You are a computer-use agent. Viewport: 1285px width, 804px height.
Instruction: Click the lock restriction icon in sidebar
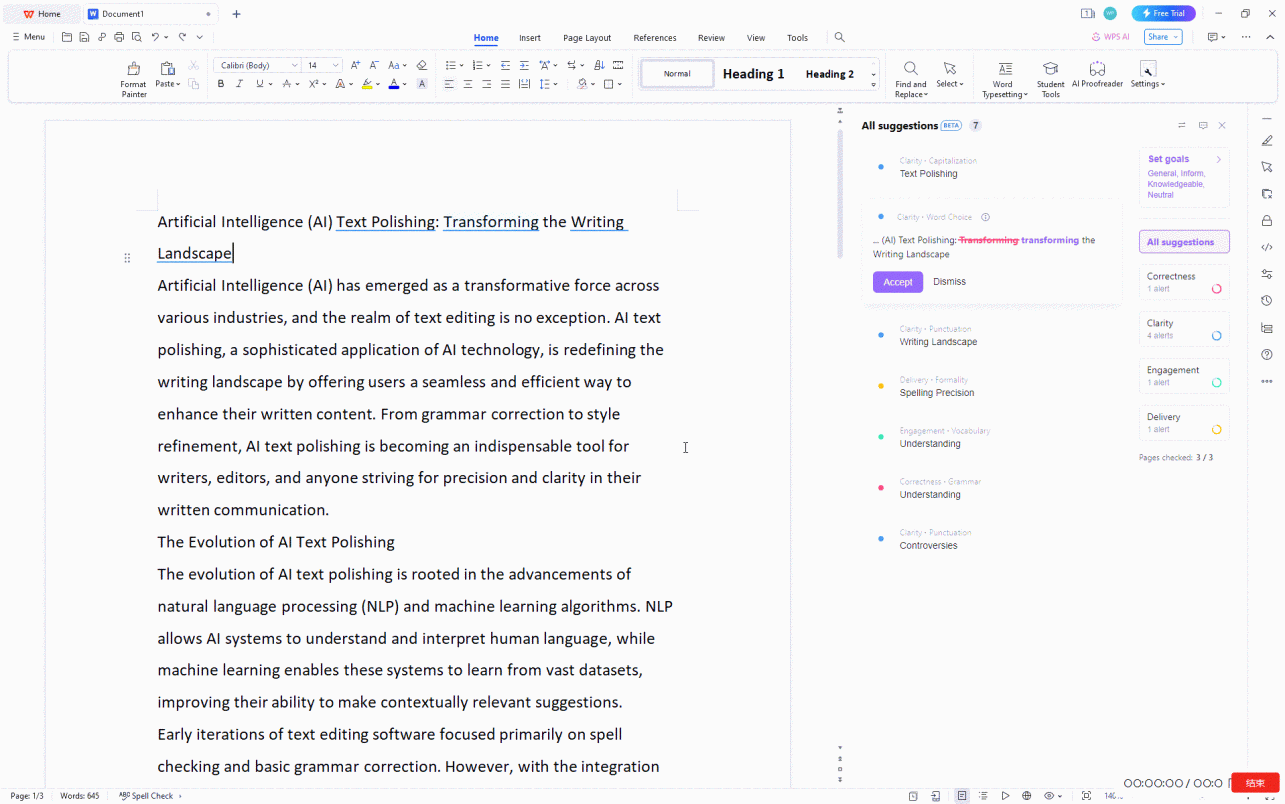click(x=1267, y=220)
